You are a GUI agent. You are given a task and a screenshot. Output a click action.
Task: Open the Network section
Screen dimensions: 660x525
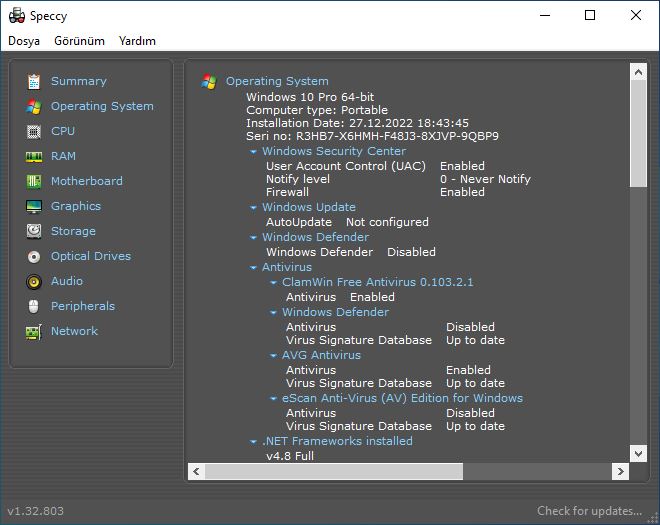point(75,331)
